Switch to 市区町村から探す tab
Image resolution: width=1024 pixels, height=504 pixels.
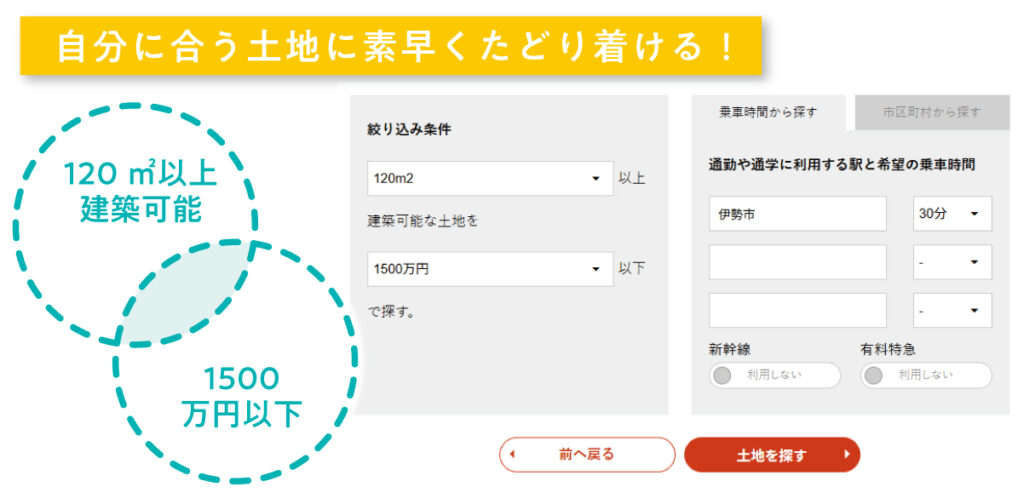(x=931, y=113)
